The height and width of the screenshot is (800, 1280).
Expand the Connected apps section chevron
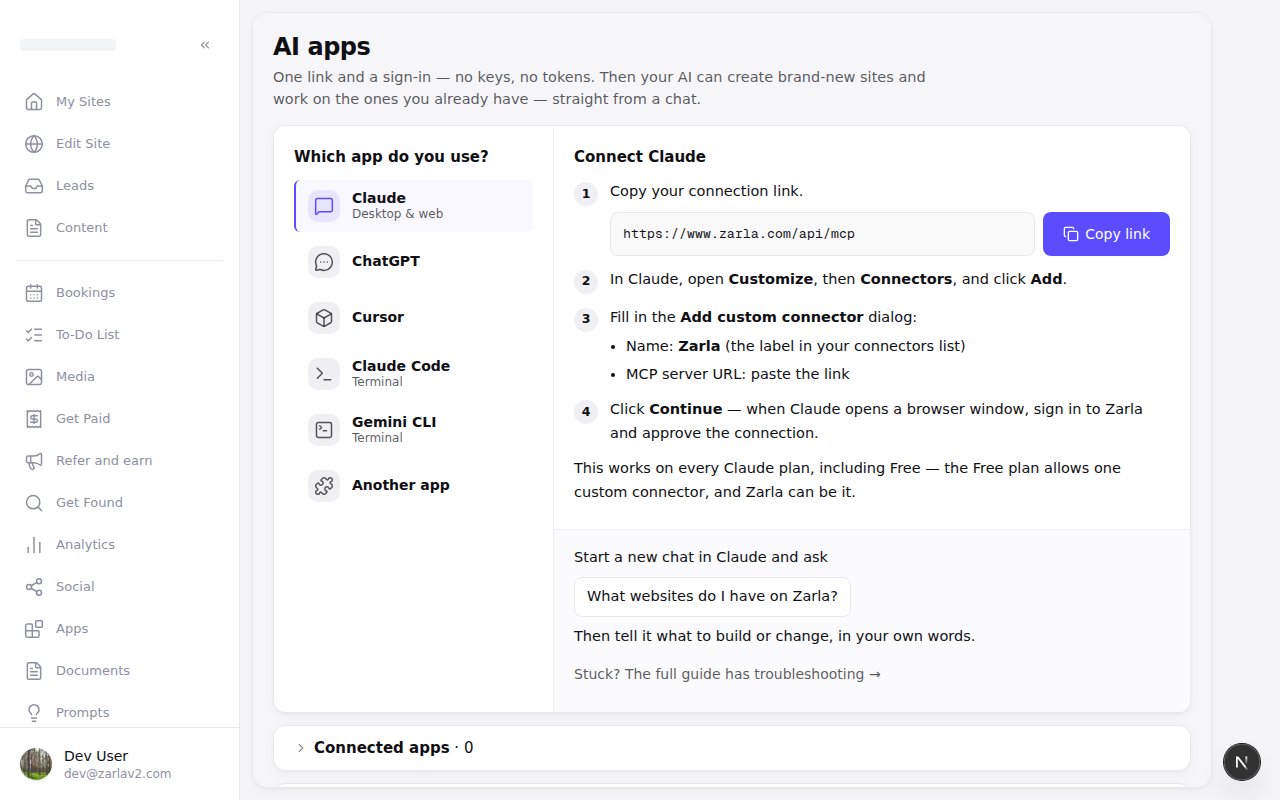point(300,748)
